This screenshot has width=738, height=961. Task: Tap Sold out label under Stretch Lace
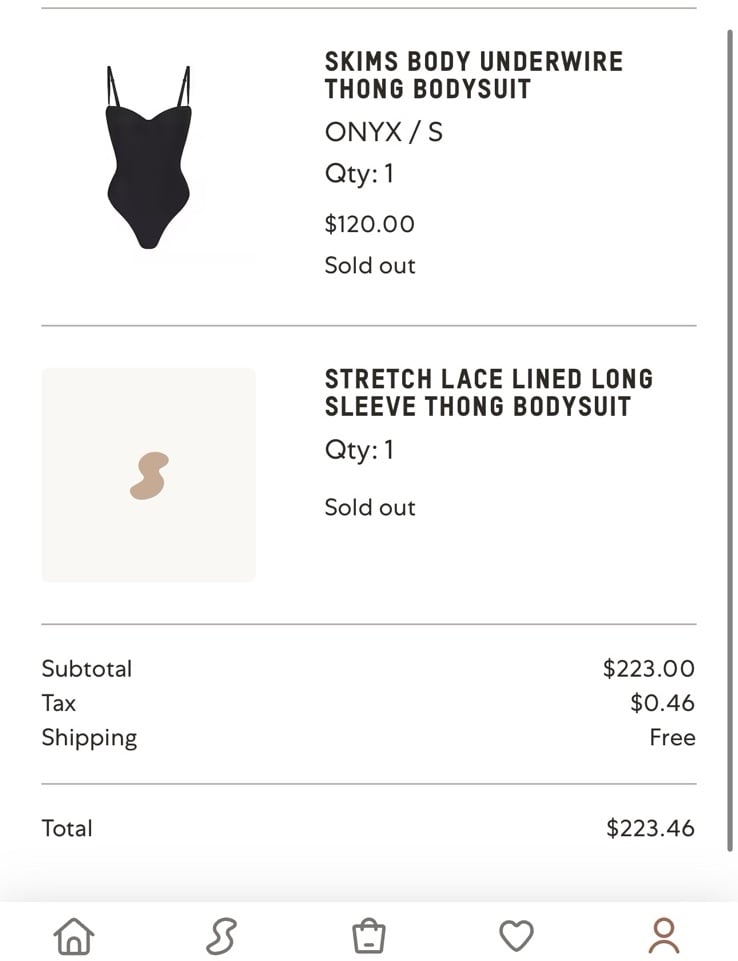pyautogui.click(x=370, y=507)
